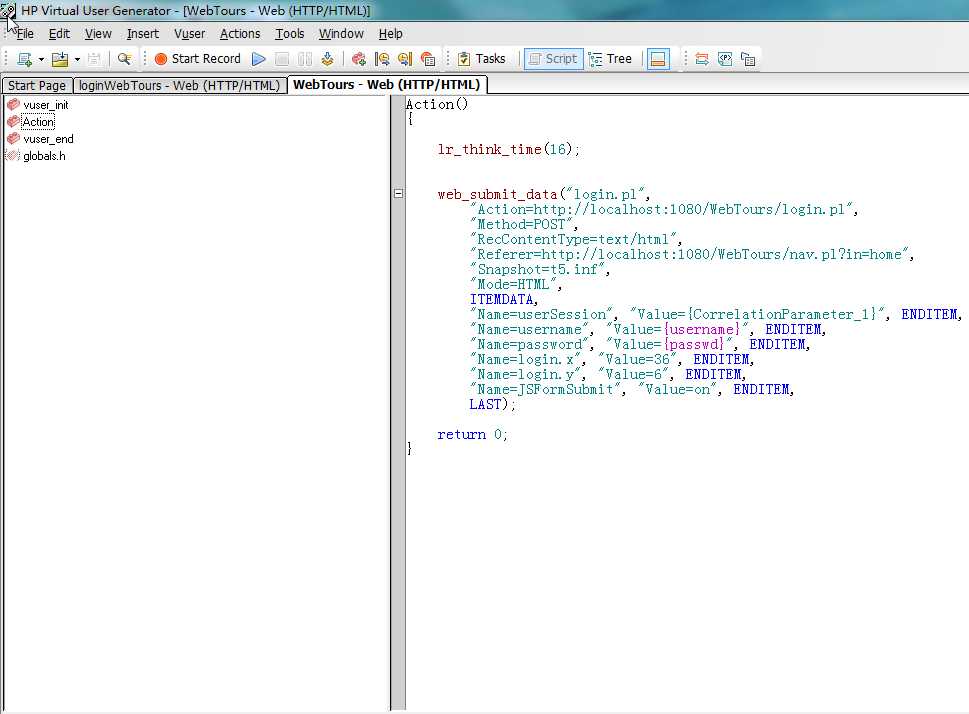This screenshot has width=969, height=714.
Task: Click the Compile script icon
Action: (328, 59)
